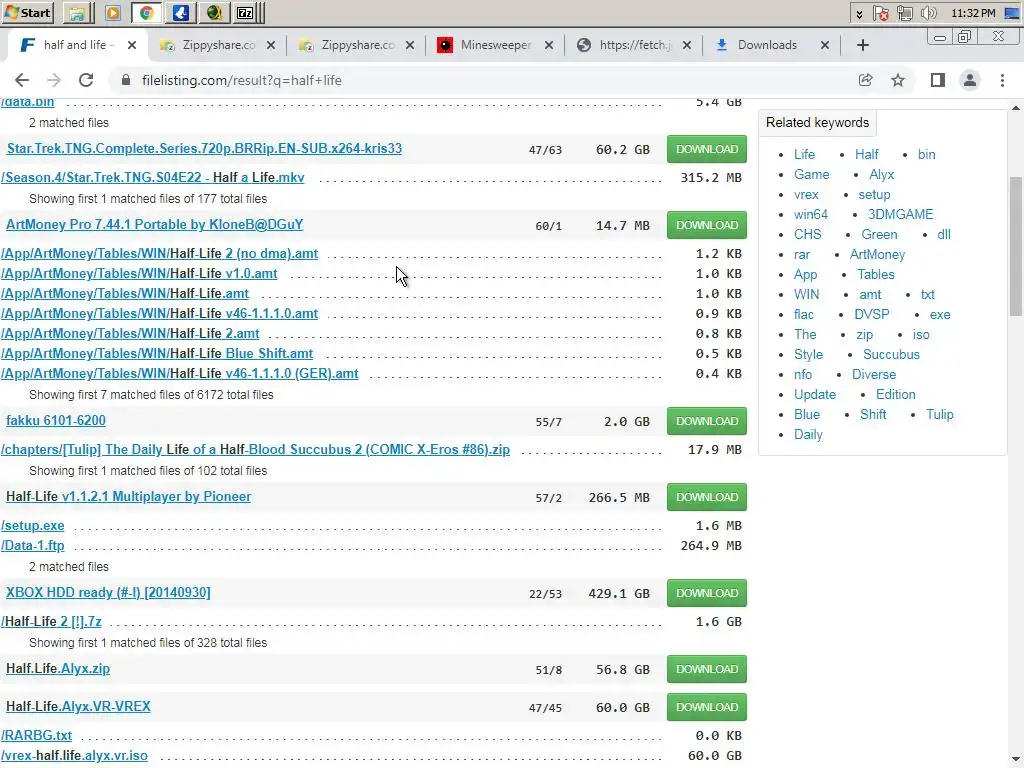Viewport: 1024px width, 768px height.
Task: Open file explorer from the taskbar
Action: click(x=77, y=12)
